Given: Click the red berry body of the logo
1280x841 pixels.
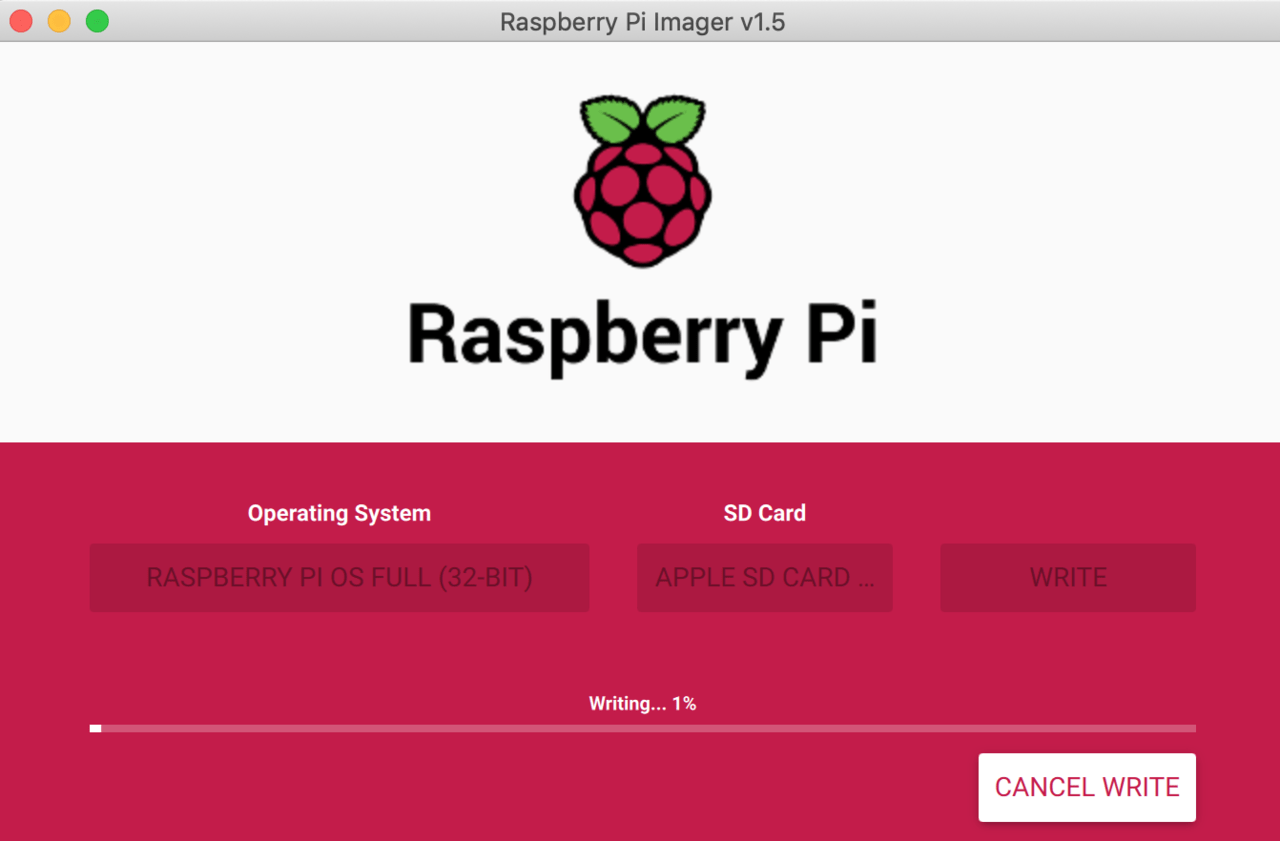Looking at the screenshot, I should pos(642,204).
